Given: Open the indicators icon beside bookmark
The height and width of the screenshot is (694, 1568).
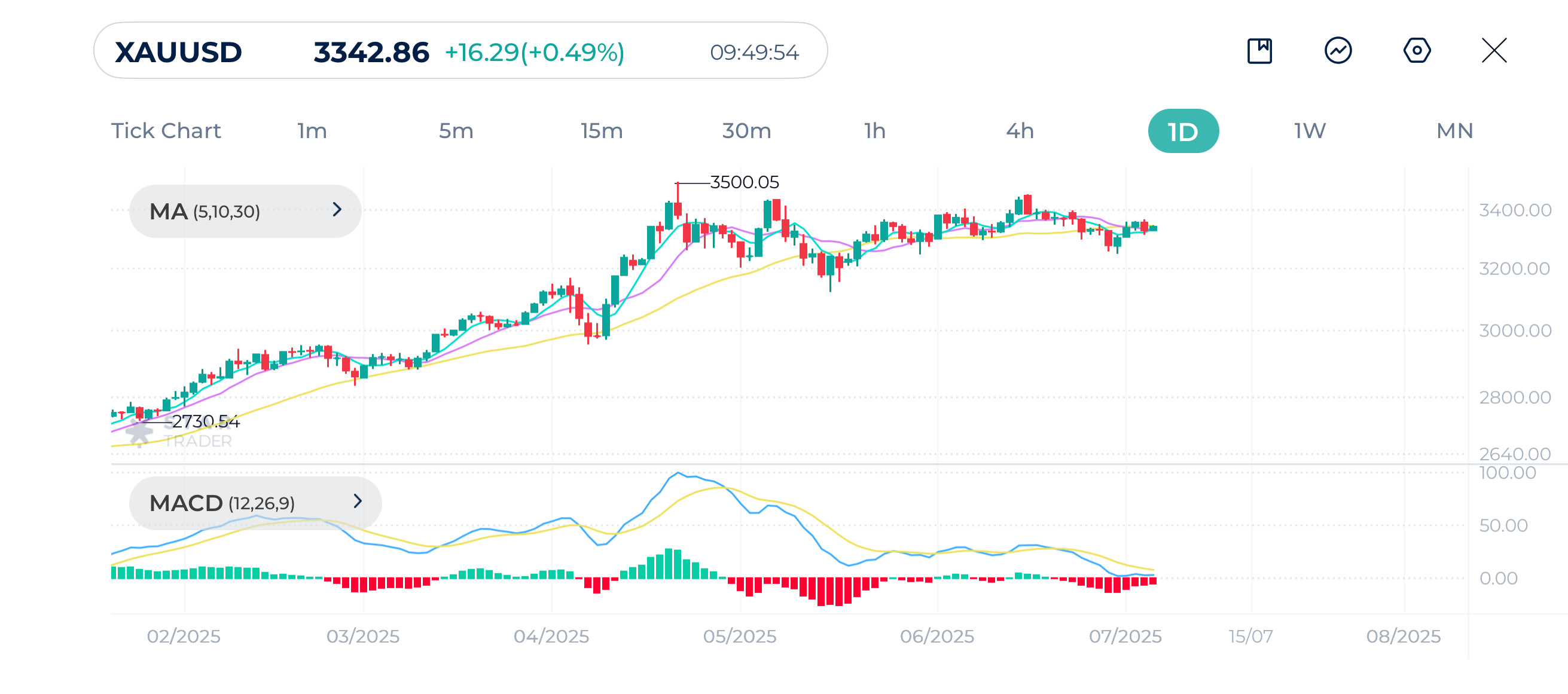Looking at the screenshot, I should [x=1338, y=51].
